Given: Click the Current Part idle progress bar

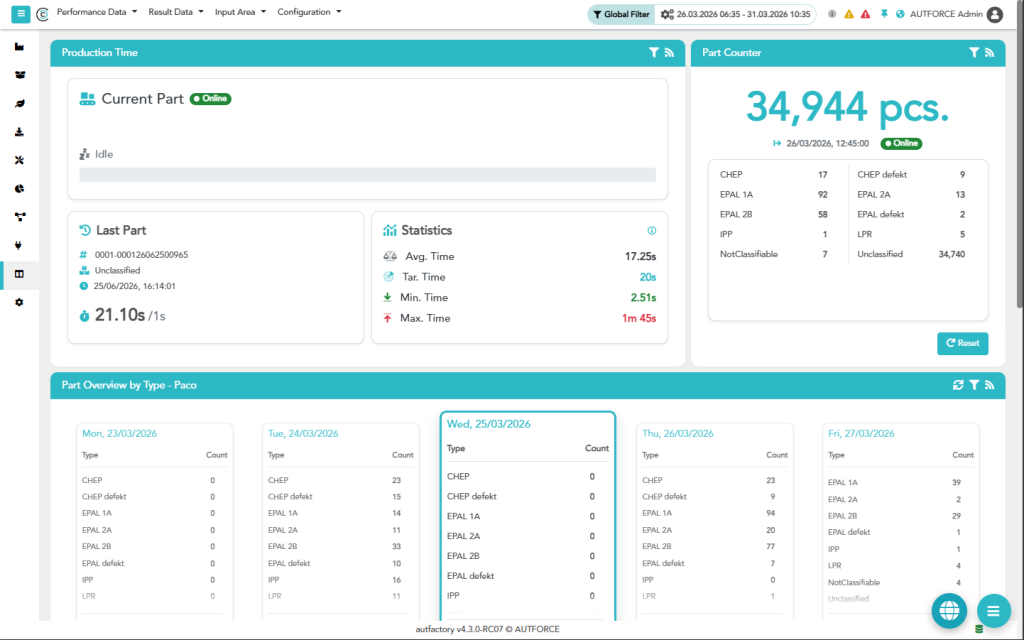Looking at the screenshot, I should (x=368, y=174).
